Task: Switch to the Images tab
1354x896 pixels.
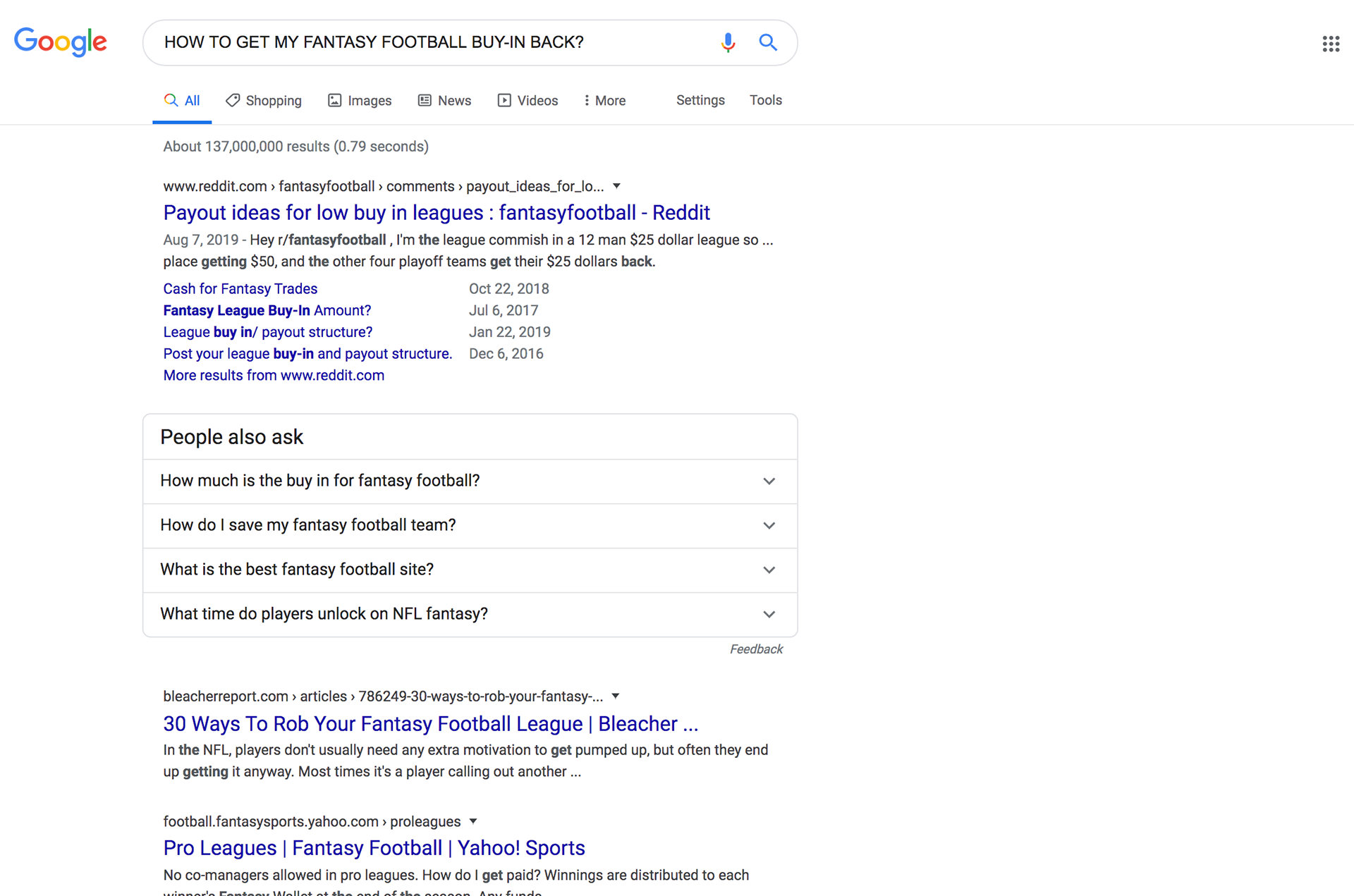Action: [x=360, y=101]
